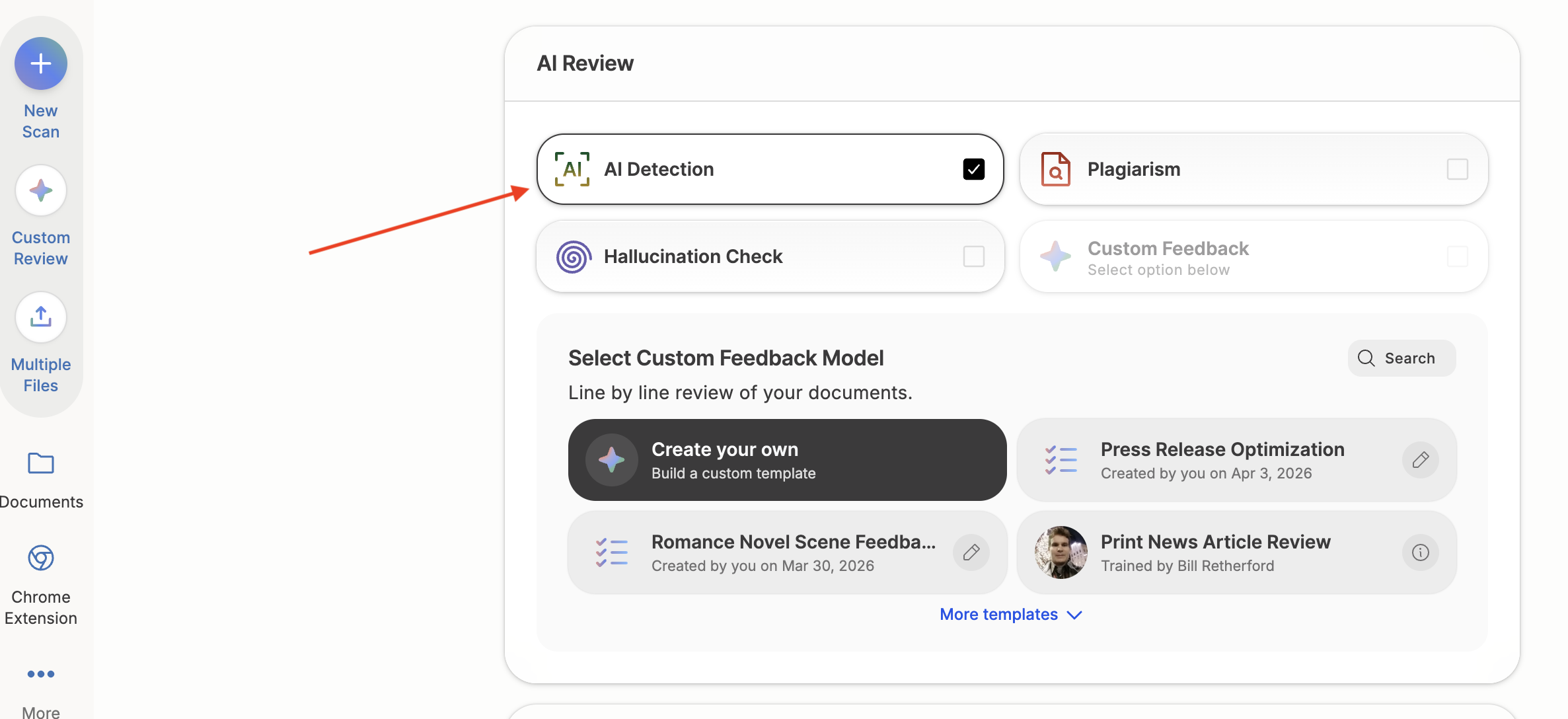1568x719 pixels.
Task: Click the More templates chevron arrow
Action: (x=1075, y=615)
